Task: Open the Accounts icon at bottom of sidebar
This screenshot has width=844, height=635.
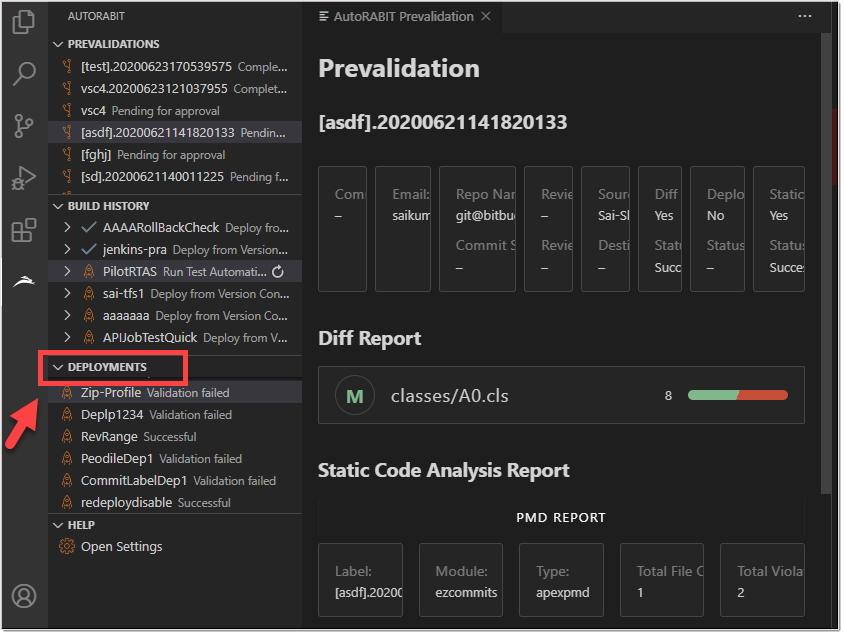Action: [24, 596]
